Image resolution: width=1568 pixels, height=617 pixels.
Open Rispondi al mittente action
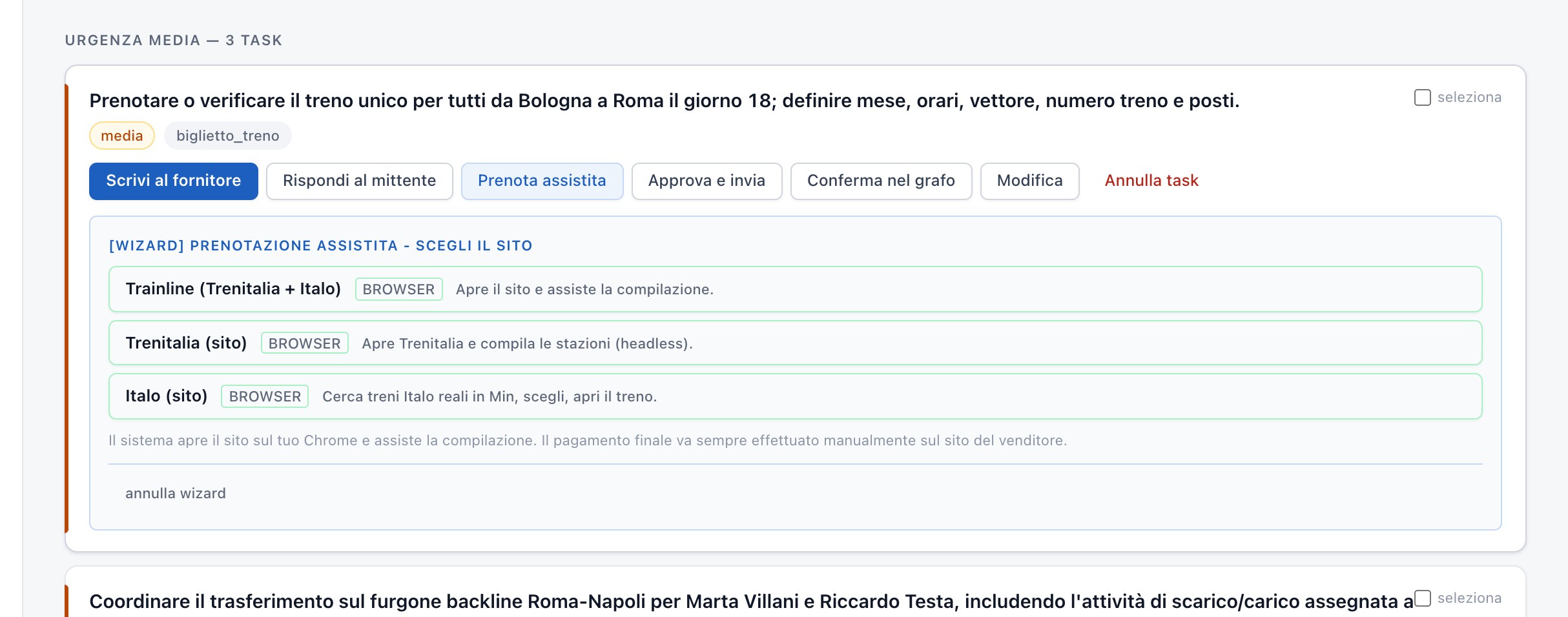(x=359, y=181)
